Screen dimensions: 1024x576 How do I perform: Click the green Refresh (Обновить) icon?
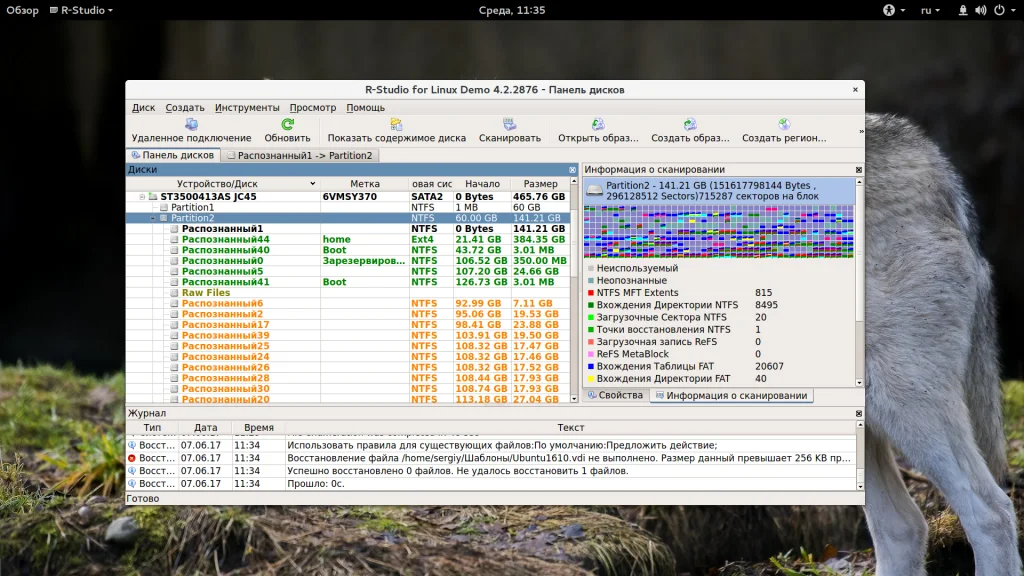(x=287, y=125)
